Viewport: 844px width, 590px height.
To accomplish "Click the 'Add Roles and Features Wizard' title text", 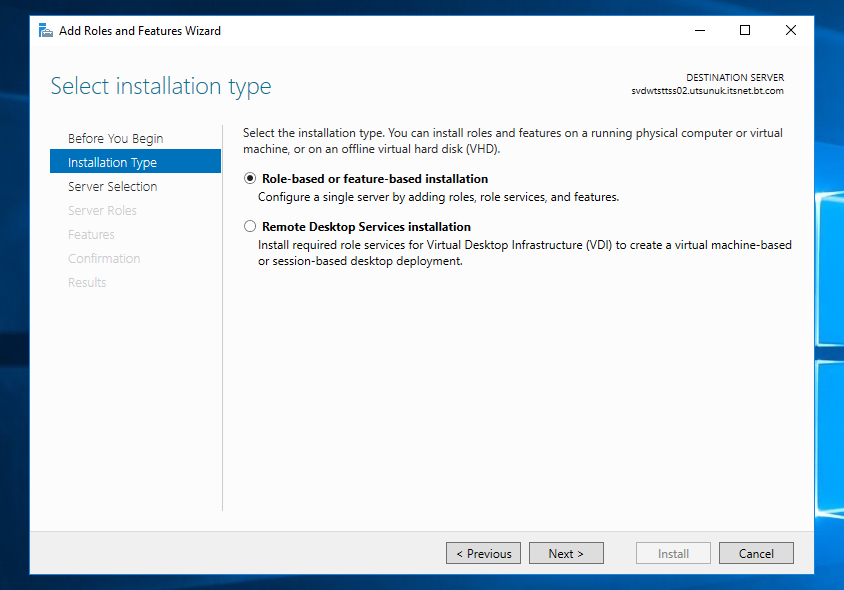I will [x=140, y=31].
